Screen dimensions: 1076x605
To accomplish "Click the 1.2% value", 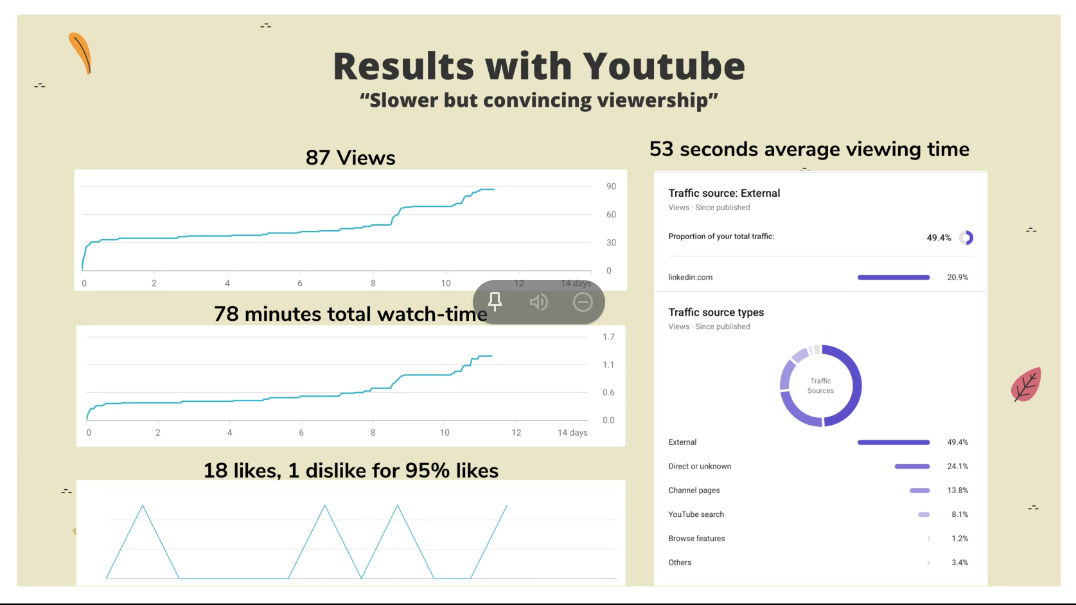I will (959, 538).
